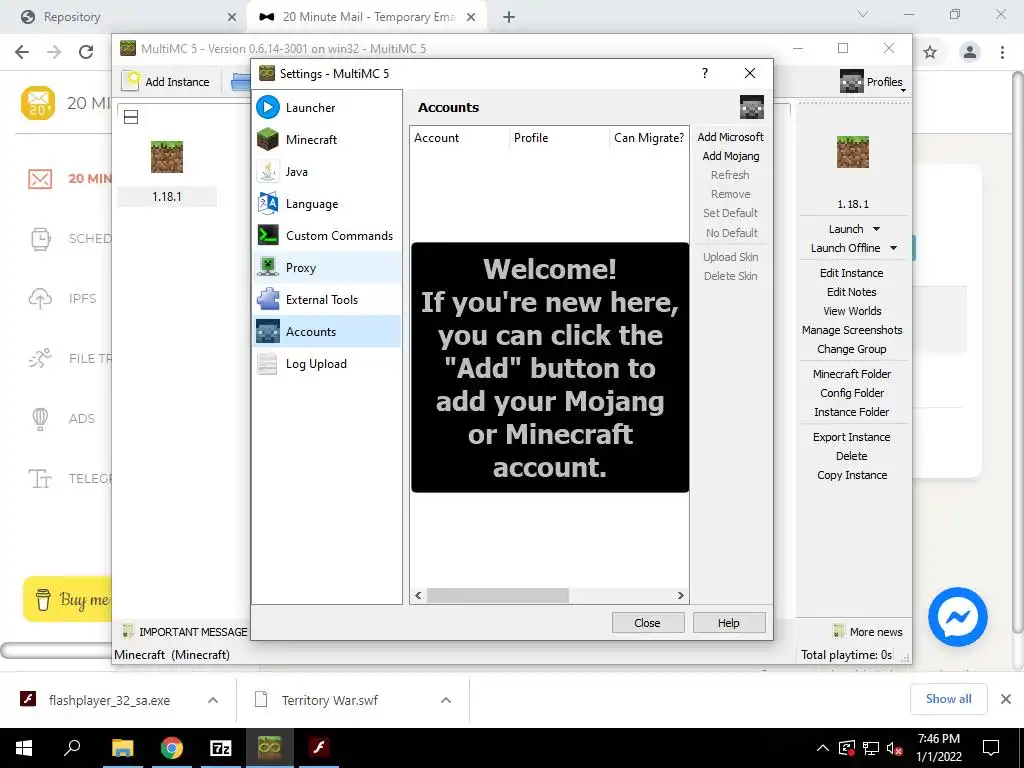Open the External Tools settings page
Image resolution: width=1024 pixels, height=768 pixels.
click(x=327, y=300)
